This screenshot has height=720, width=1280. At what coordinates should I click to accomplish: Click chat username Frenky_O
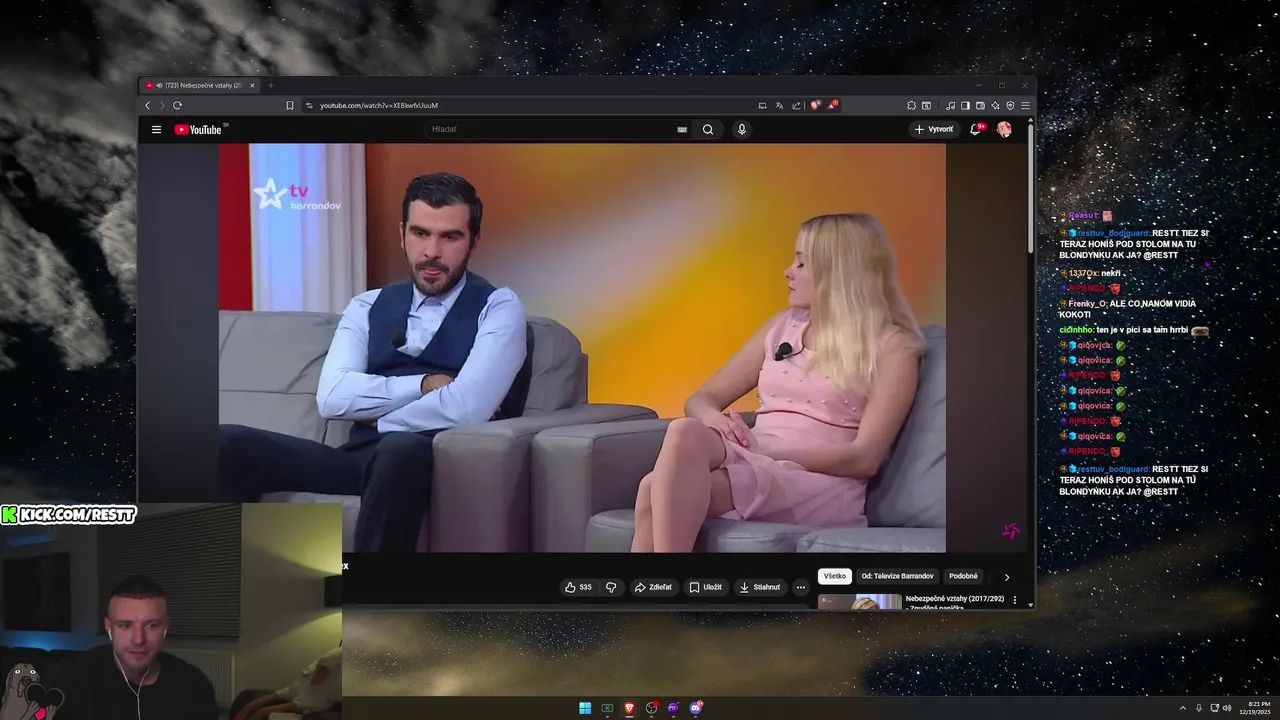1090,303
